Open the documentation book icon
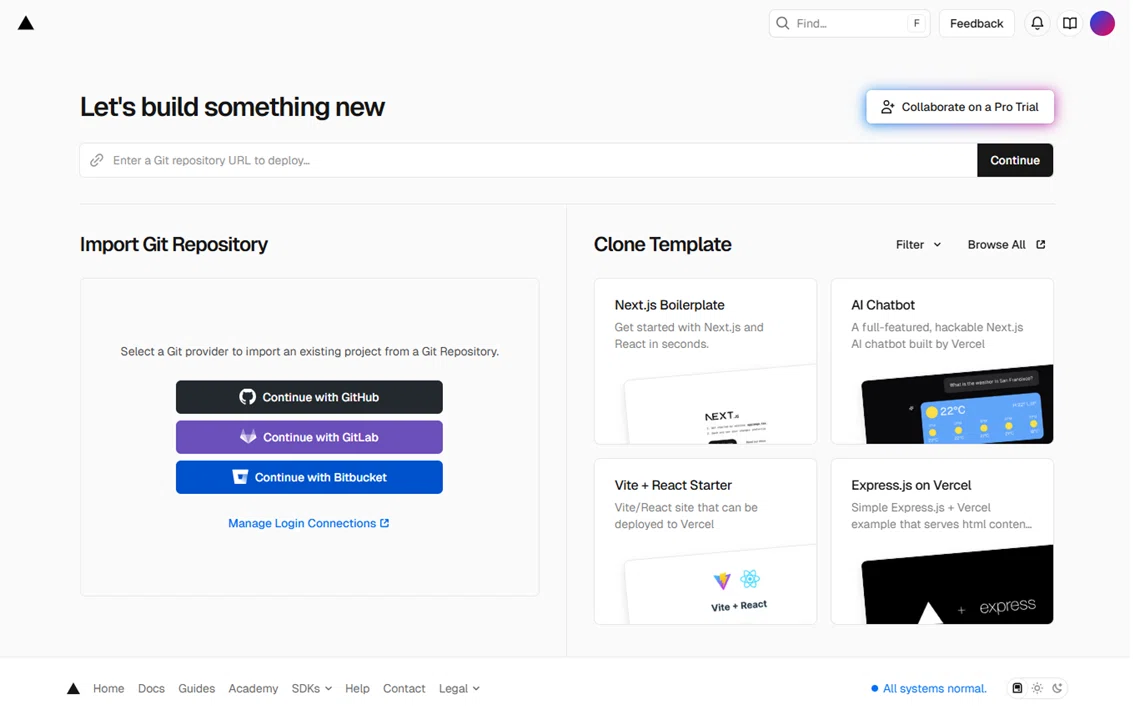The width and height of the screenshot is (1133, 720). pos(1069,23)
